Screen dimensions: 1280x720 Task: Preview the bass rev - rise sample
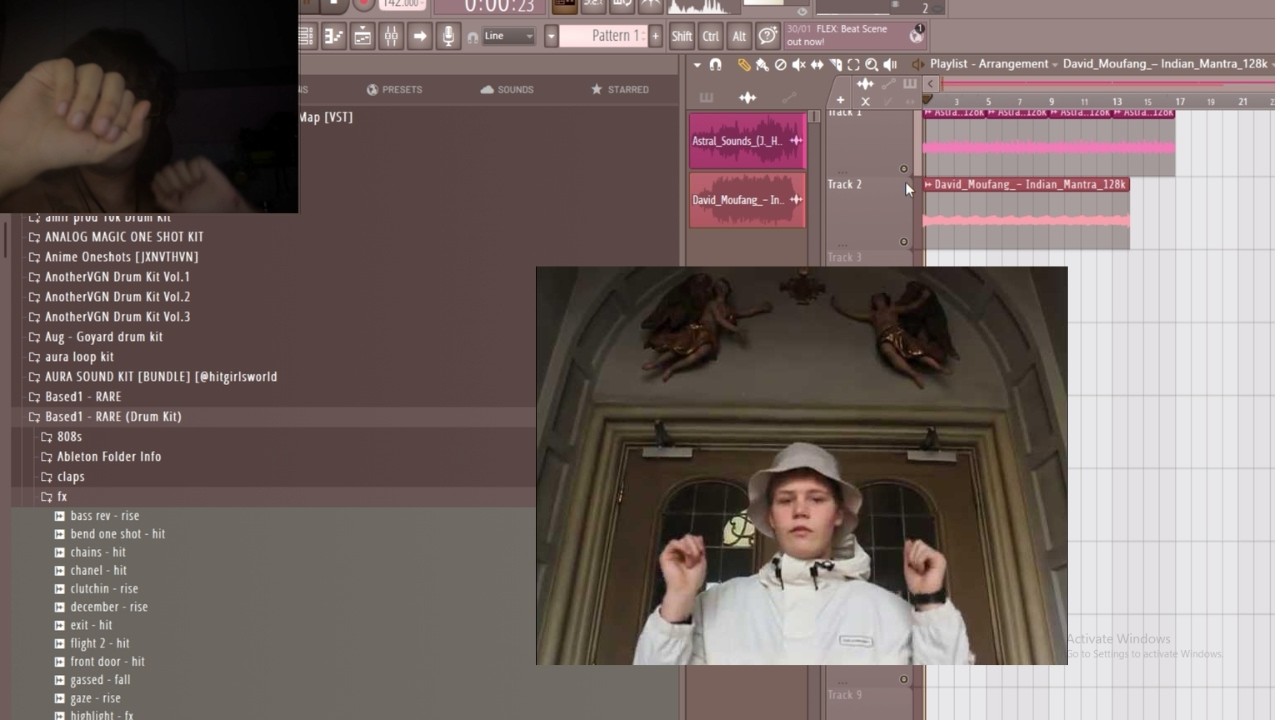97,516
